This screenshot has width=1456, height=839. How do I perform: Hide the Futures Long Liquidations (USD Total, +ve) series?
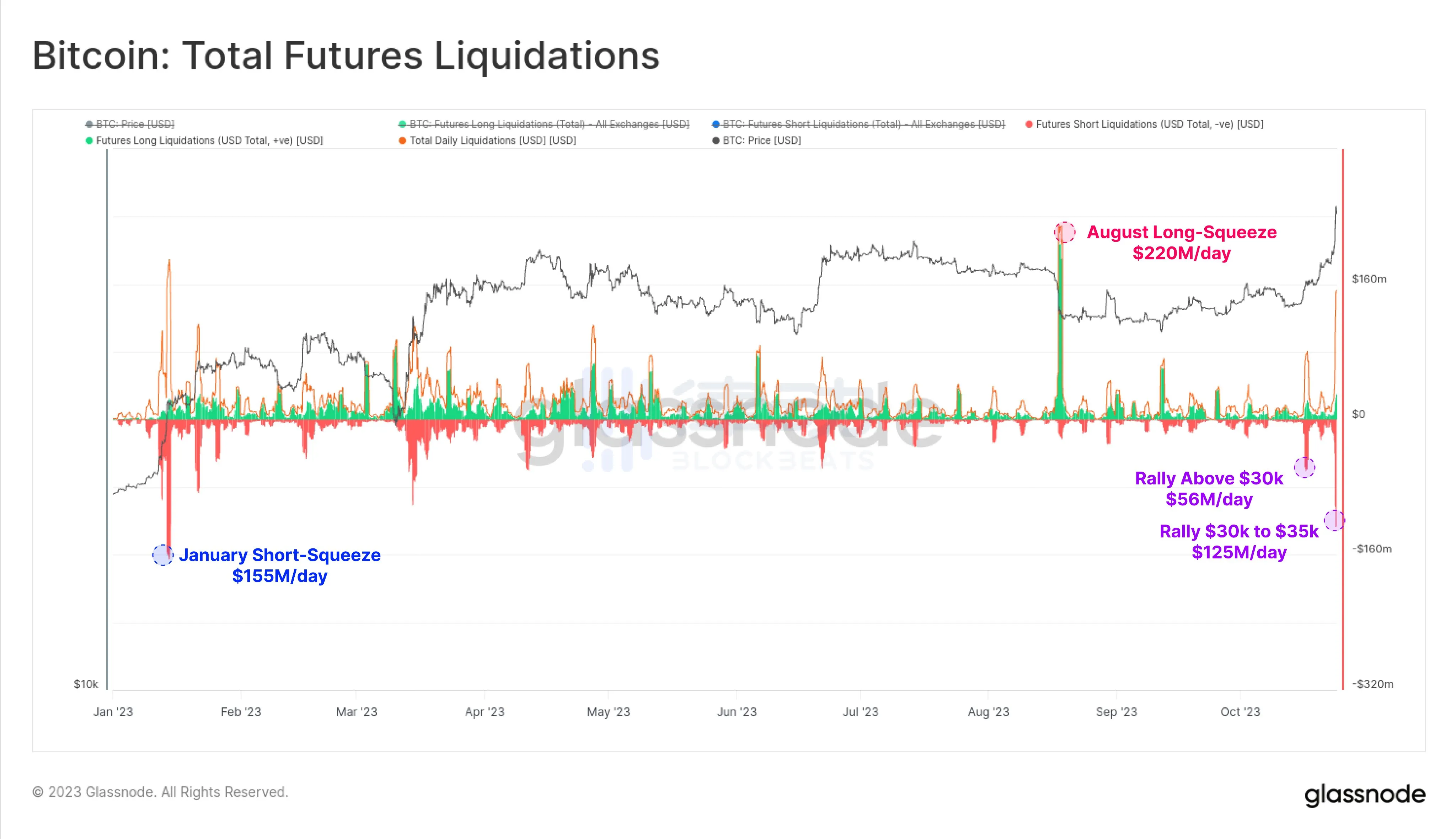click(x=209, y=140)
